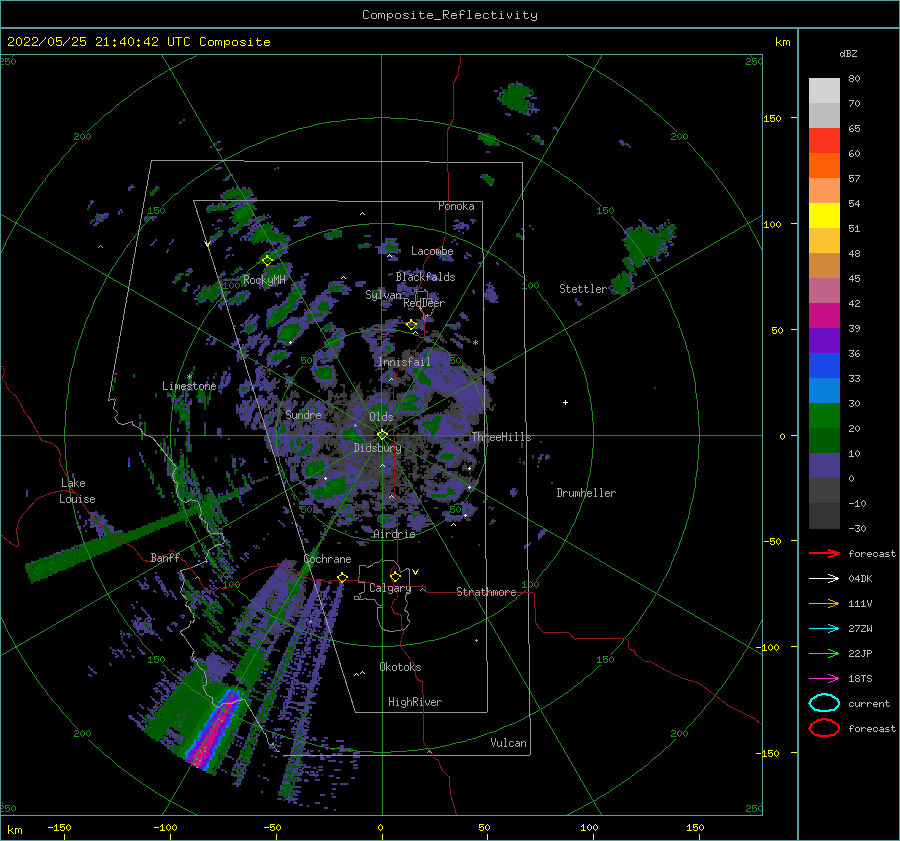Viewport: 900px width, 841px height.
Task: Click the Lake Louise label
Action: click(77, 491)
